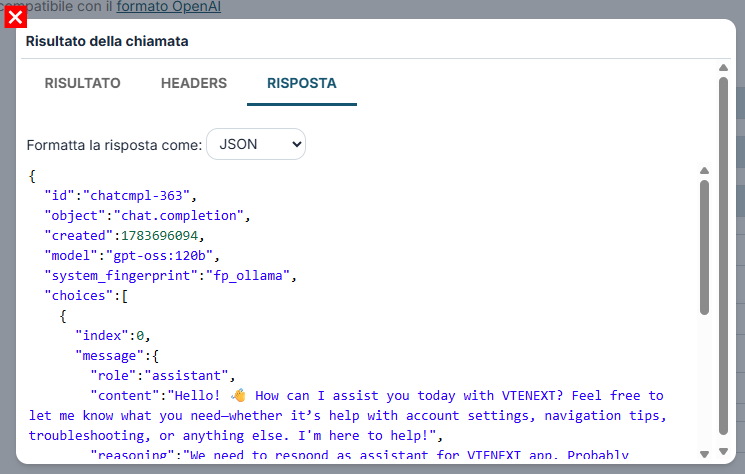Click the "role":"assistant" JSON line

coord(162,376)
